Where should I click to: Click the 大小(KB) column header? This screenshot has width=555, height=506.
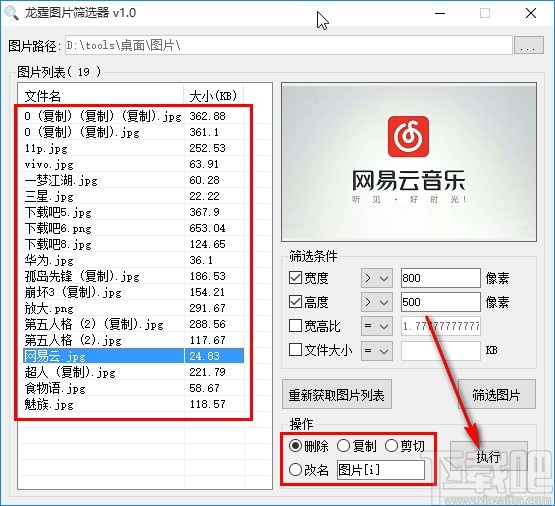coord(213,96)
